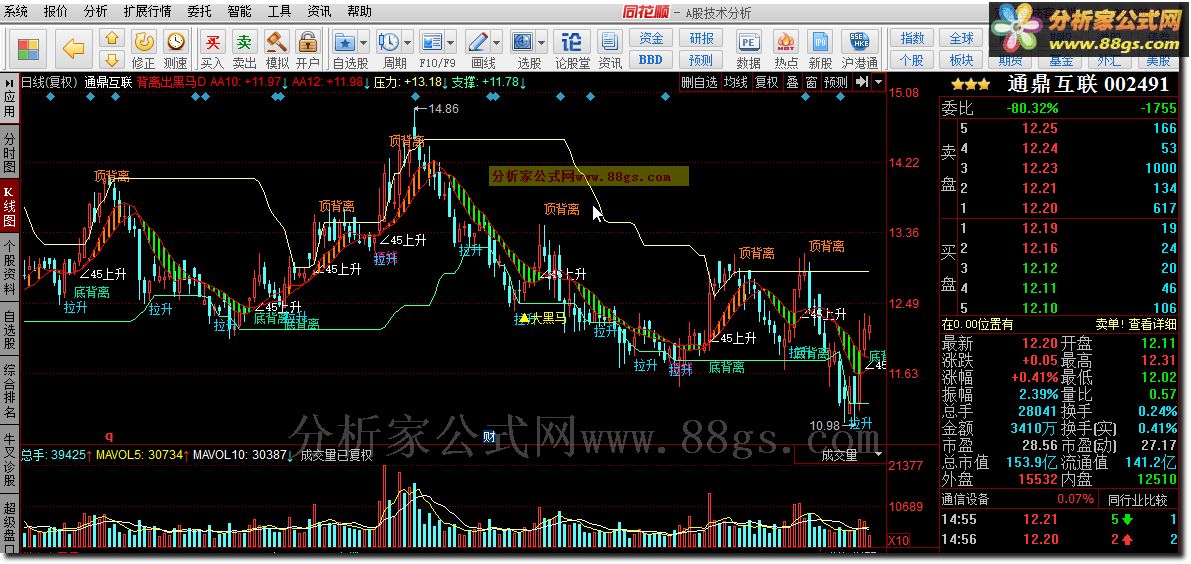This screenshot has width=1191, height=564.
Task: Click the 买入 buy icon
Action: click(x=213, y=43)
